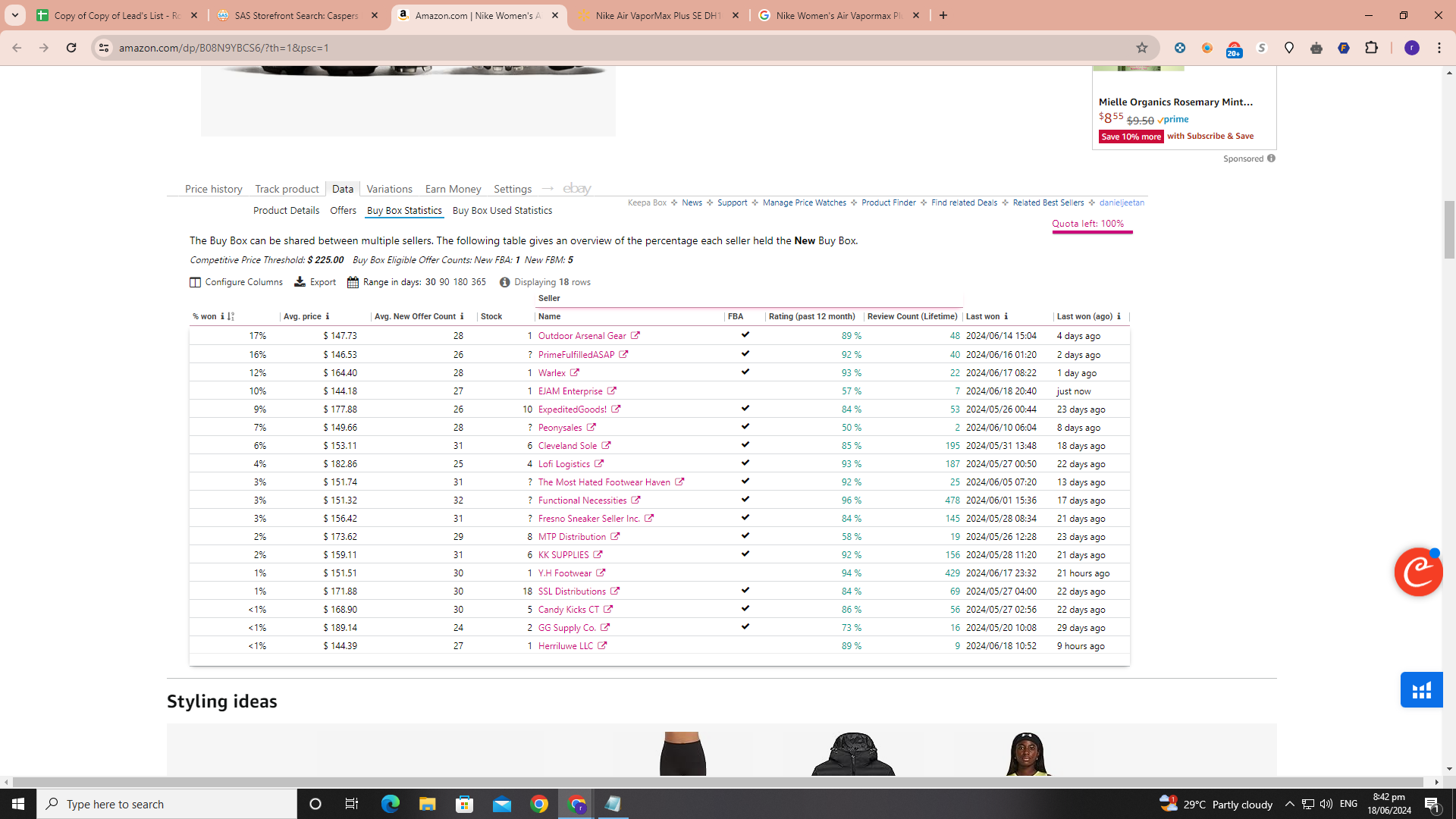Click the Product Finder link

(888, 203)
